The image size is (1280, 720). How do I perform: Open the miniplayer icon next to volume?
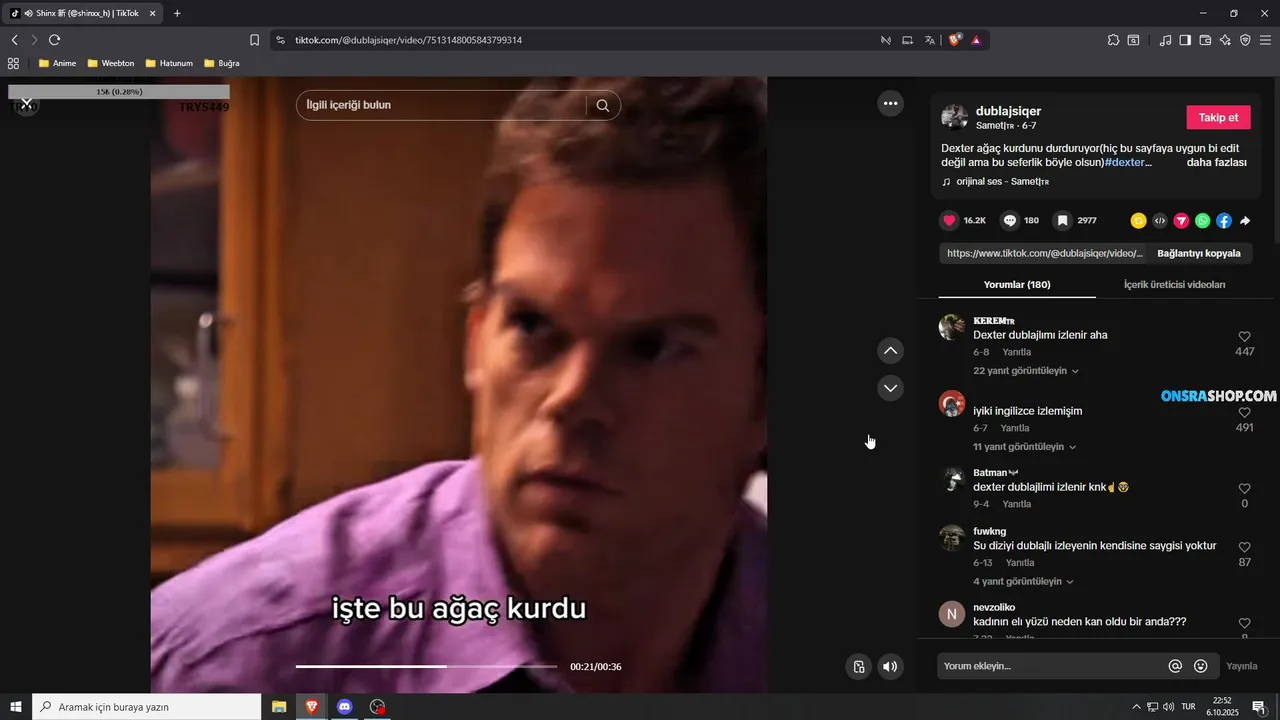click(858, 667)
